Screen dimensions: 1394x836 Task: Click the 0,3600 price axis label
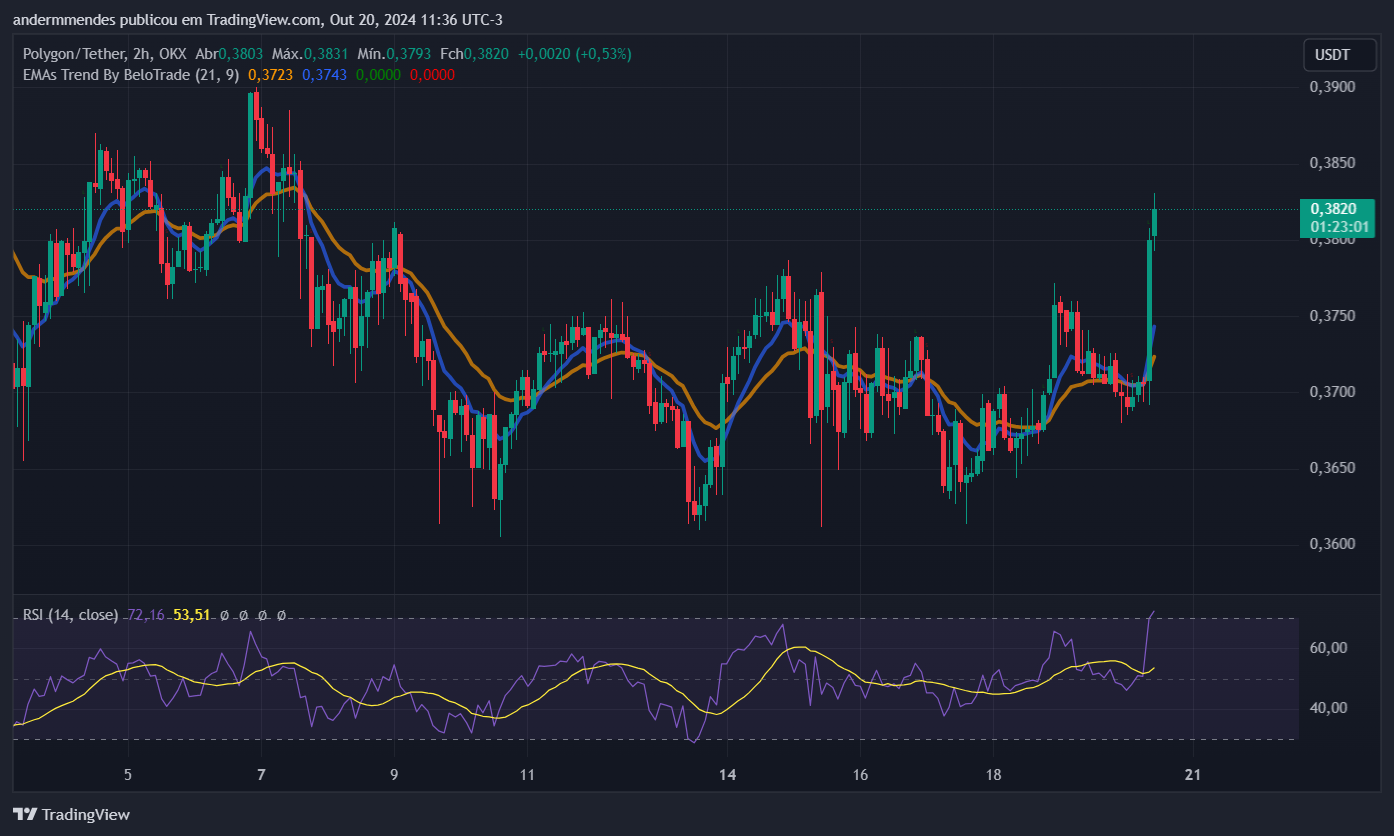pos(1331,544)
